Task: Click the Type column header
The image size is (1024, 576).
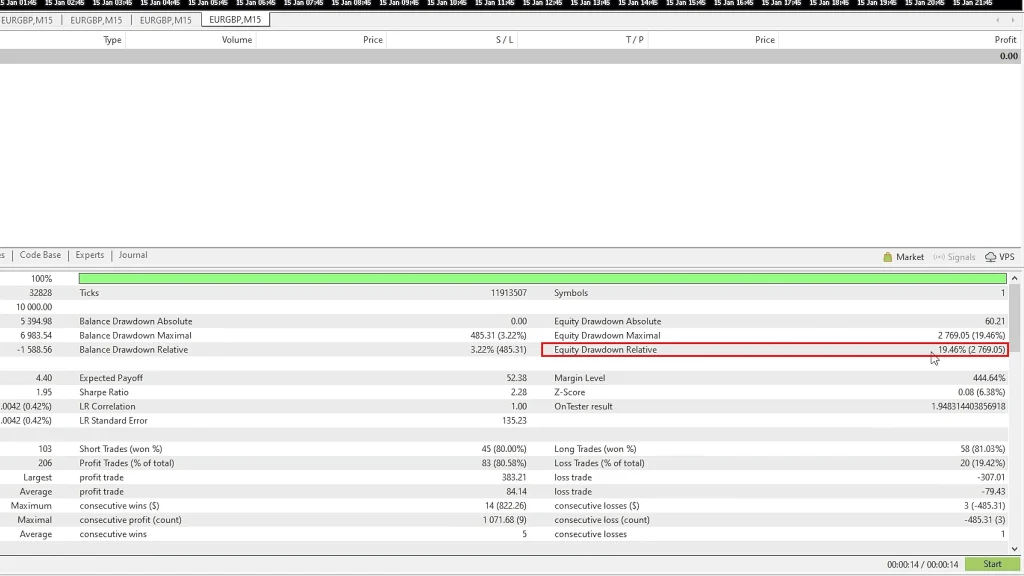Action: 112,40
